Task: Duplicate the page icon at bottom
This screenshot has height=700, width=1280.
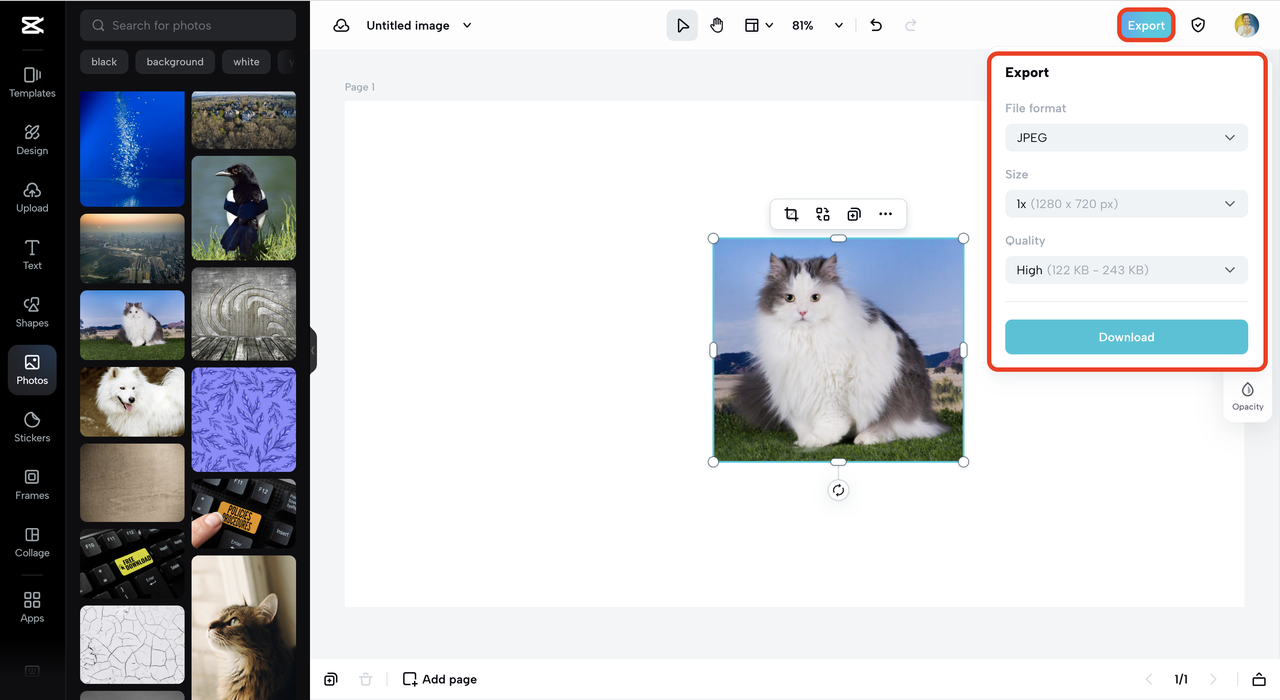Action: point(331,679)
